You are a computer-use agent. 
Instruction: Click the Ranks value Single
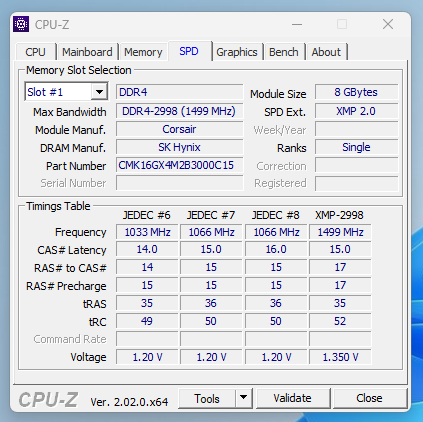pos(356,147)
